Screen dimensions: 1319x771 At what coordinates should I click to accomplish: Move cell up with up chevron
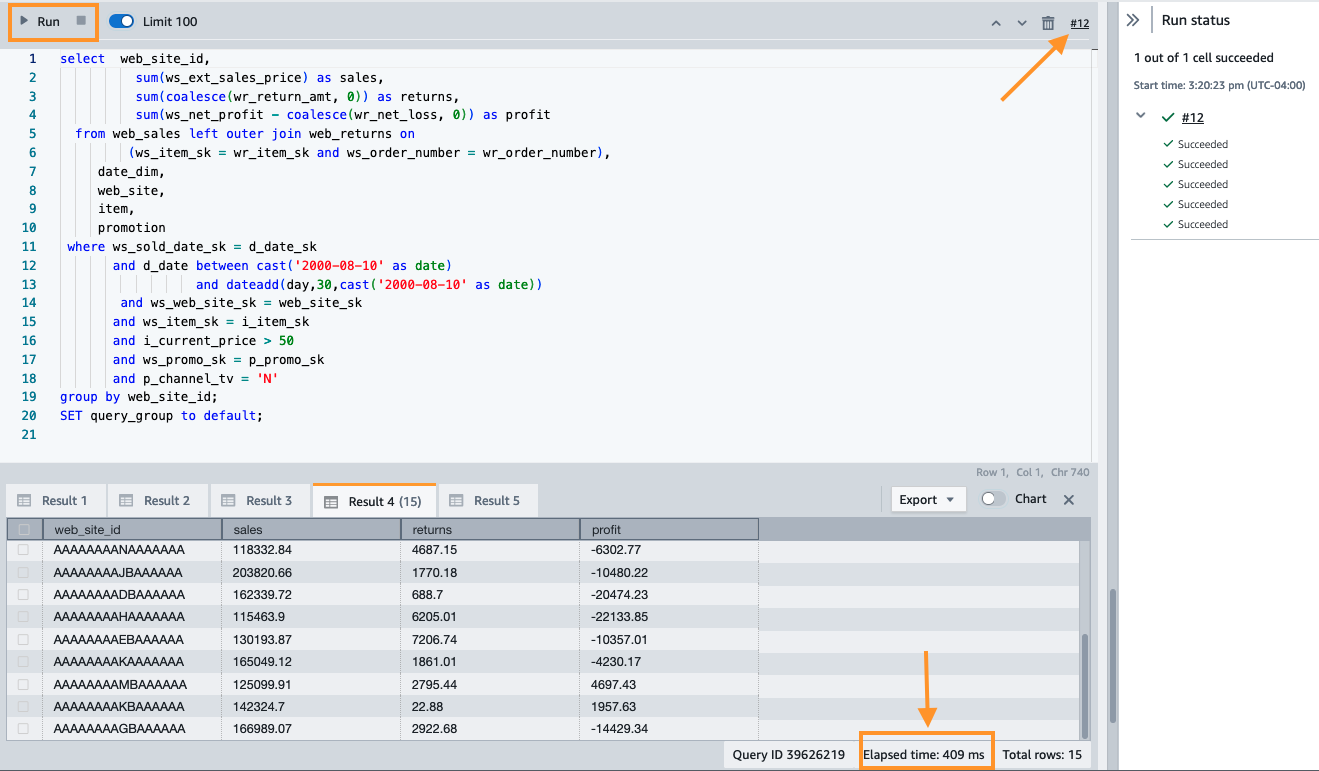[996, 23]
